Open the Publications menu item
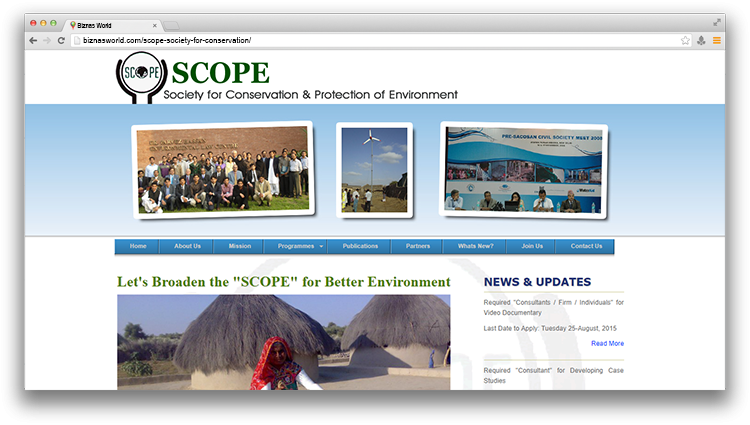750x425 pixels. pyautogui.click(x=360, y=246)
